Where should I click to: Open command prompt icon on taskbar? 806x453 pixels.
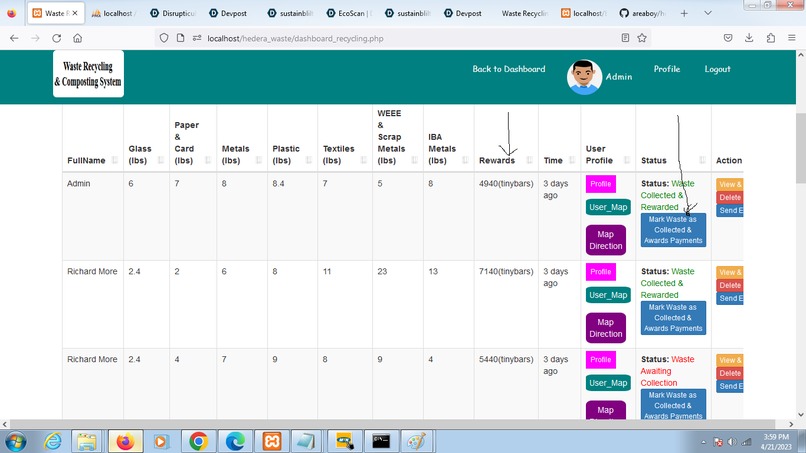coord(381,441)
